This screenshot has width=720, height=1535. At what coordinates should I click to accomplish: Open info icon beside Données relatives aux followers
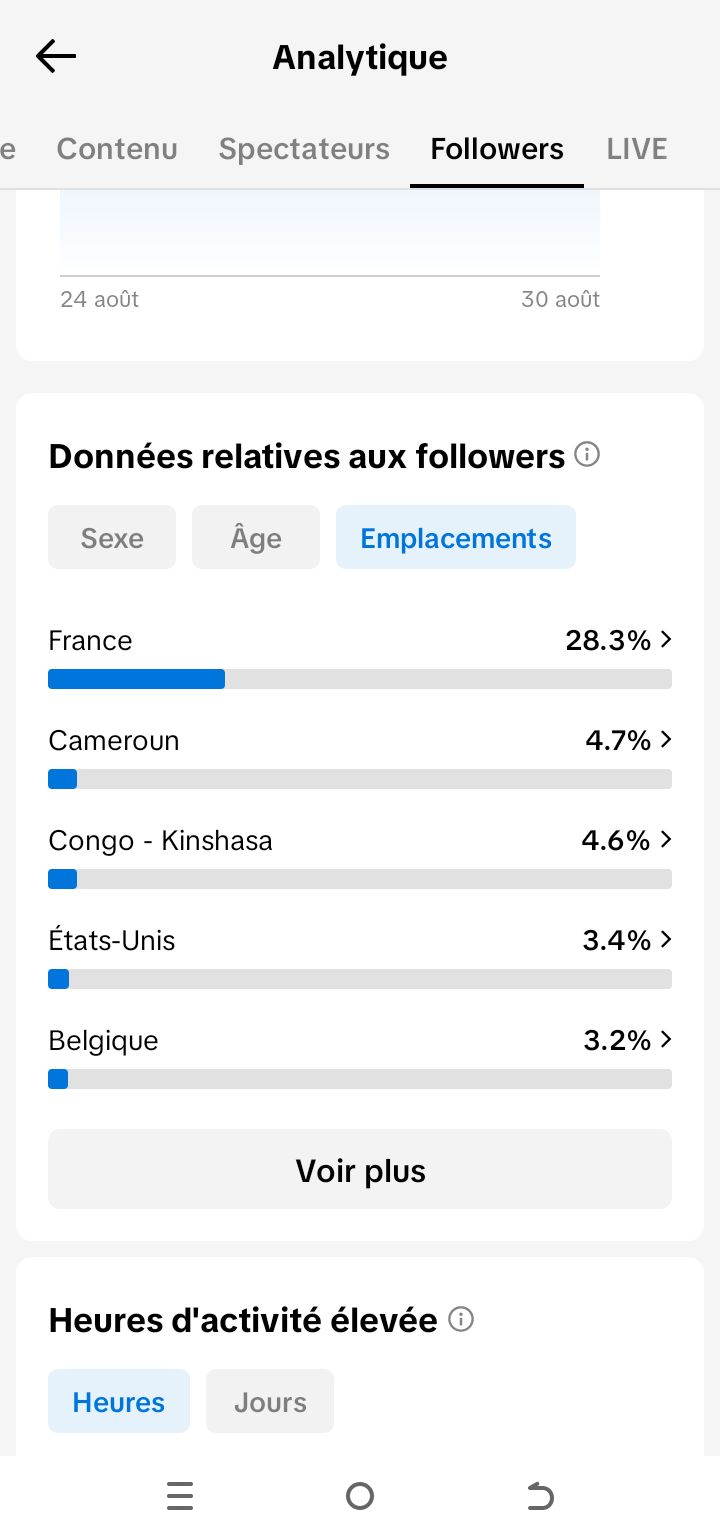588,456
